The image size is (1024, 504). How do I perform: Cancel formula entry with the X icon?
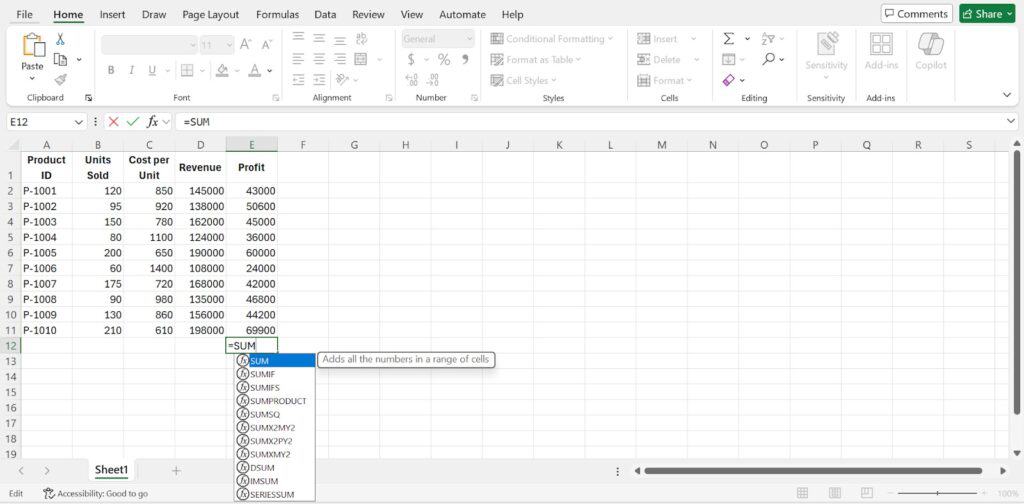click(114, 121)
